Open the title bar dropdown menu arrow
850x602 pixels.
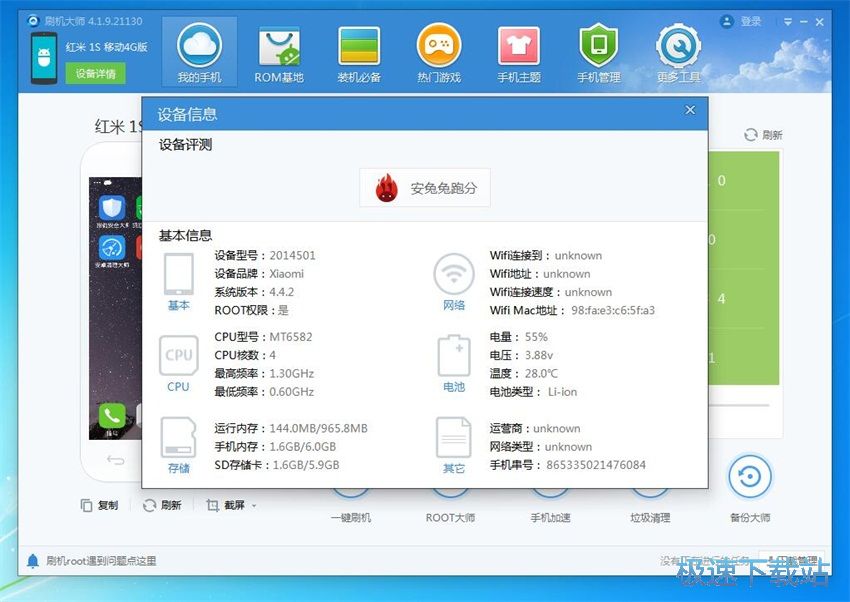click(788, 22)
